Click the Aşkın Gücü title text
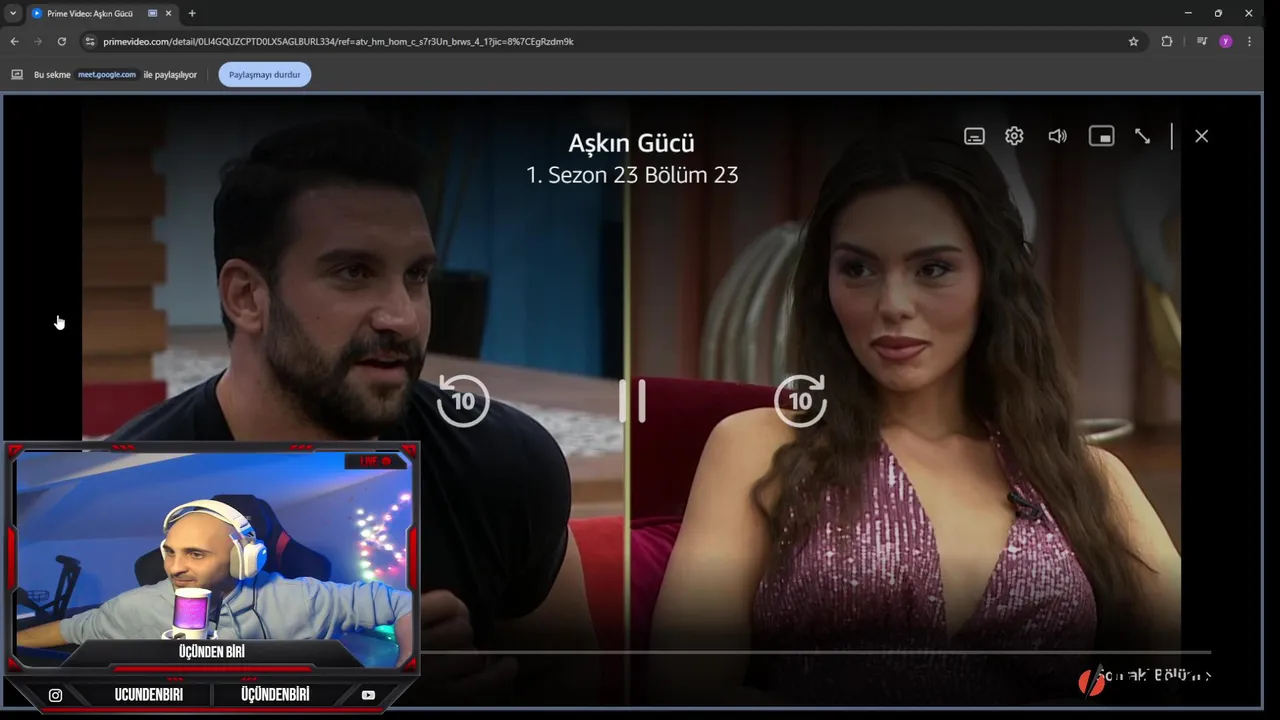 pos(631,143)
